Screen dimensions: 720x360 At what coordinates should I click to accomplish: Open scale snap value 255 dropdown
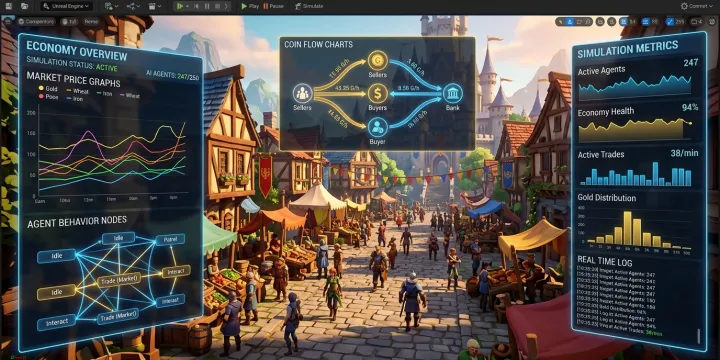pyautogui.click(x=680, y=22)
